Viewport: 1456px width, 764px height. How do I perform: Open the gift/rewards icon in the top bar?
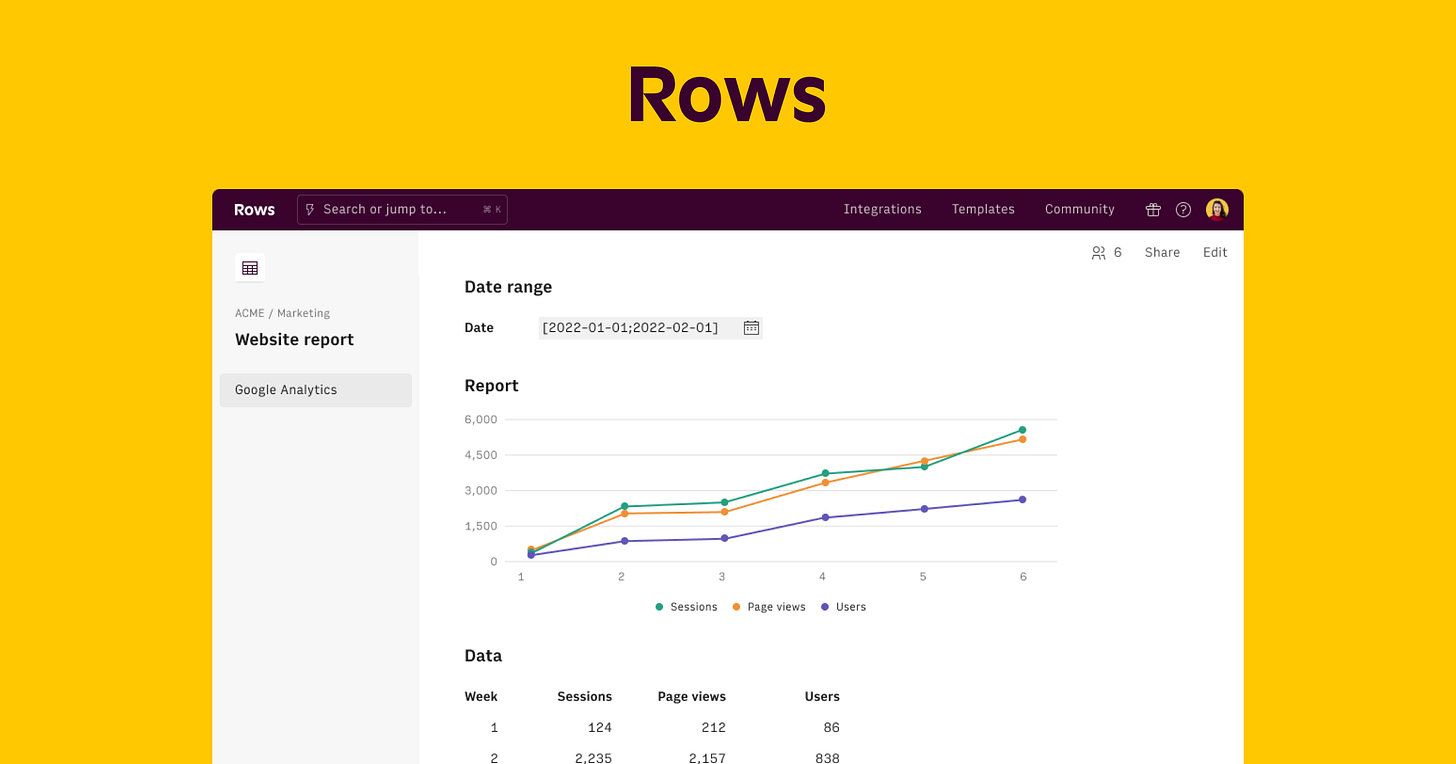point(1152,209)
